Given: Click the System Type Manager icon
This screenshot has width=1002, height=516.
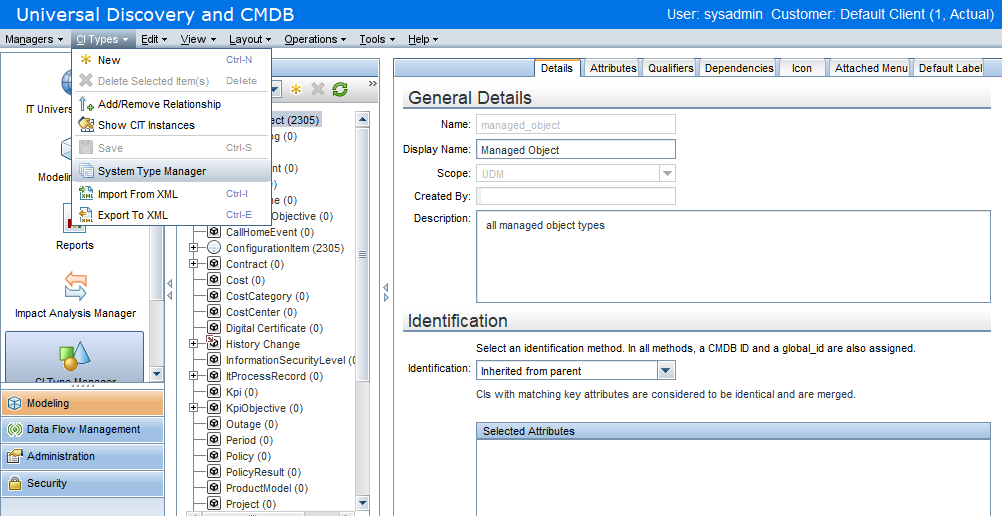Looking at the screenshot, I should pyautogui.click(x=86, y=171).
